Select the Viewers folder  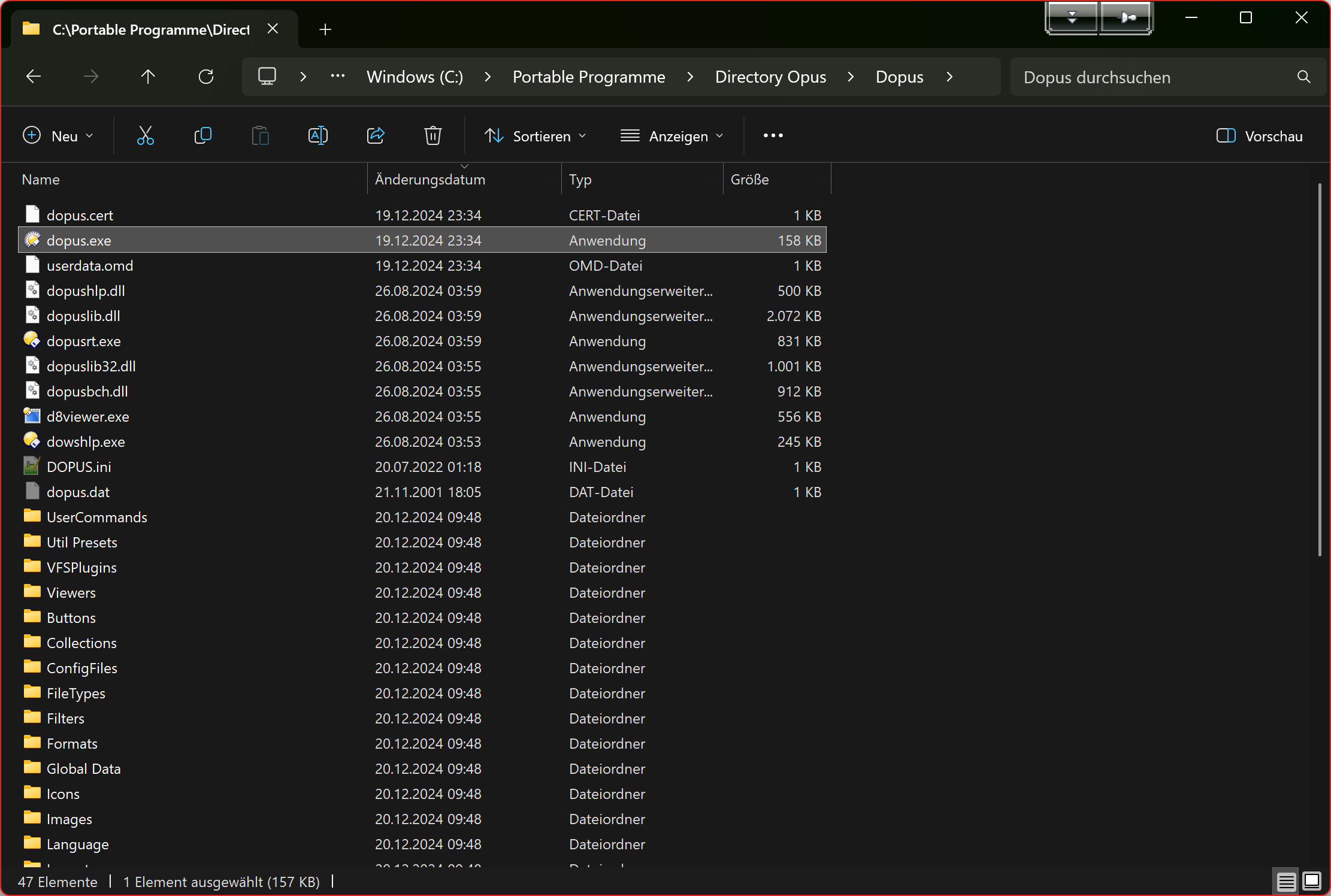(x=422, y=592)
